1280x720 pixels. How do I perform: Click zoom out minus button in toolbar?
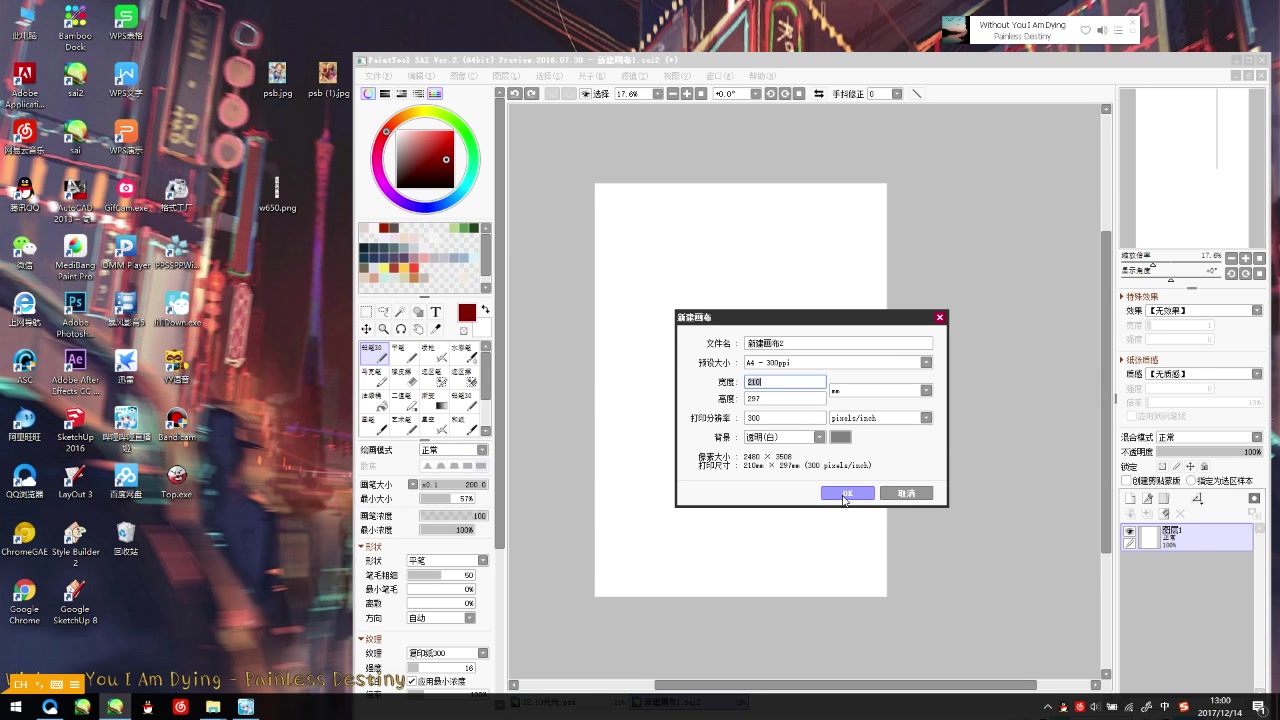coord(673,94)
